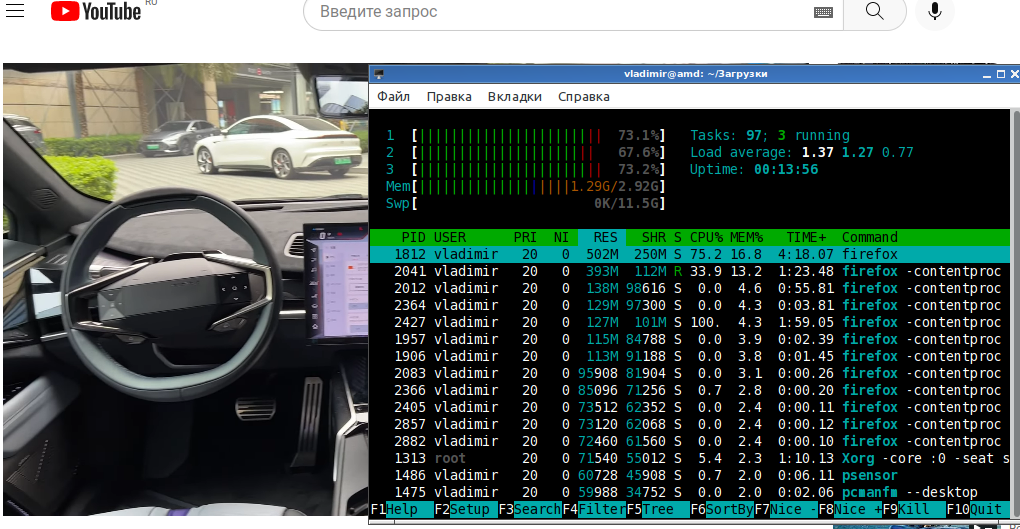The image size is (1020, 529).
Task: Click the Swp usage meter bar
Action: (526, 203)
